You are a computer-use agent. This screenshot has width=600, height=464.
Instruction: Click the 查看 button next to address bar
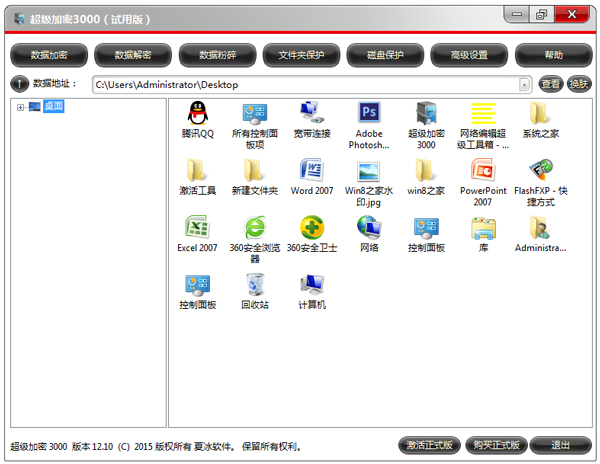pyautogui.click(x=550, y=85)
